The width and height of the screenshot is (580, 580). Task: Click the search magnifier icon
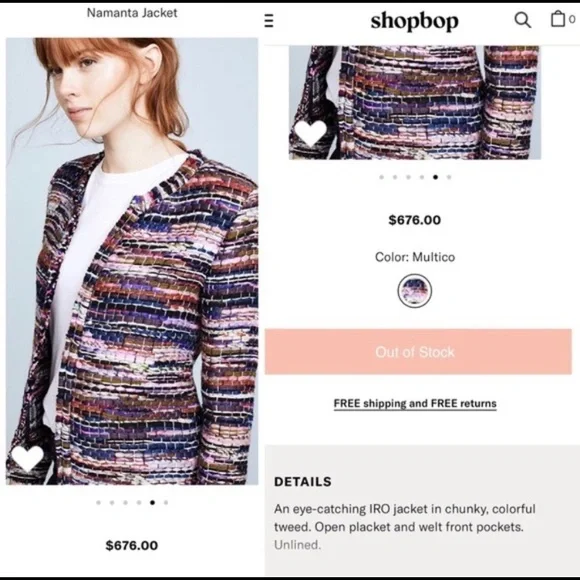pos(523,20)
